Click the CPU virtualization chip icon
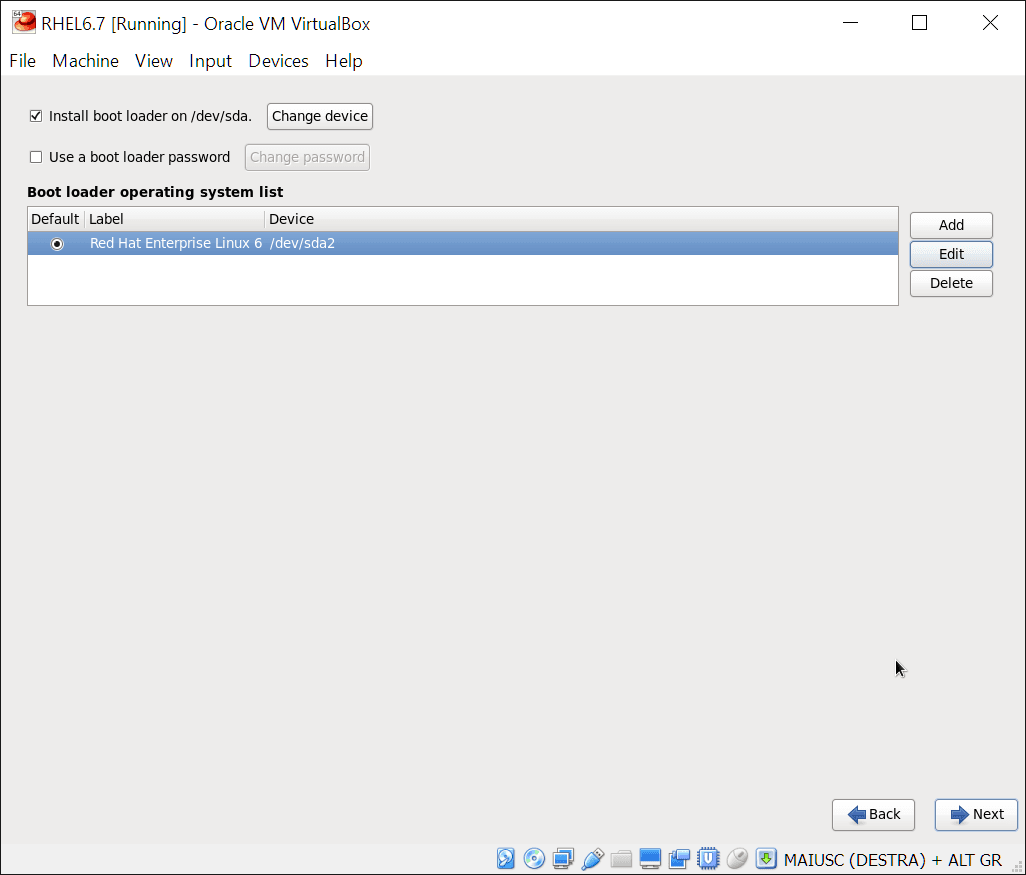This screenshot has height=875, width=1026. pos(708,858)
